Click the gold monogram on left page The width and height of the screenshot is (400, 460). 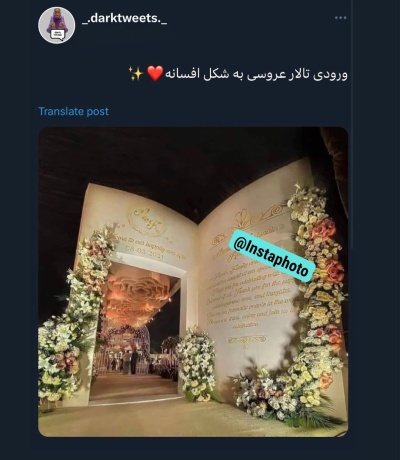tap(148, 219)
